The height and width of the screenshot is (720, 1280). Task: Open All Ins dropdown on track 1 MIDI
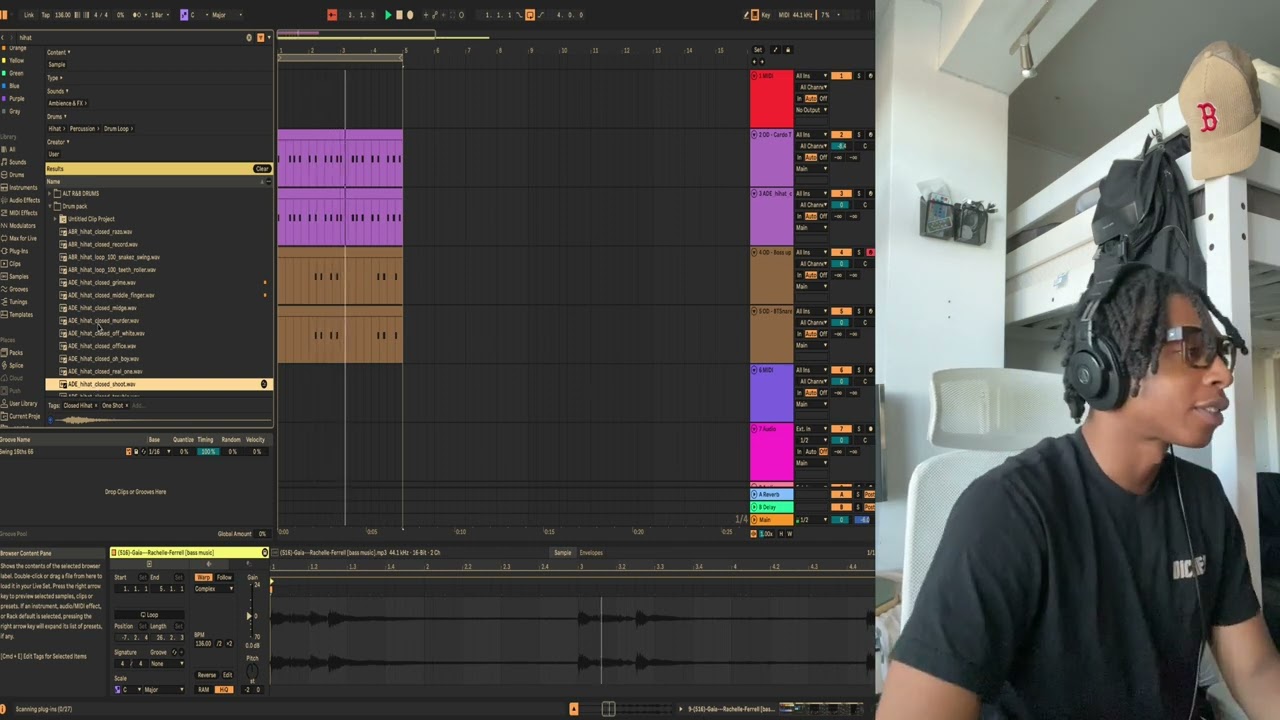(x=812, y=76)
